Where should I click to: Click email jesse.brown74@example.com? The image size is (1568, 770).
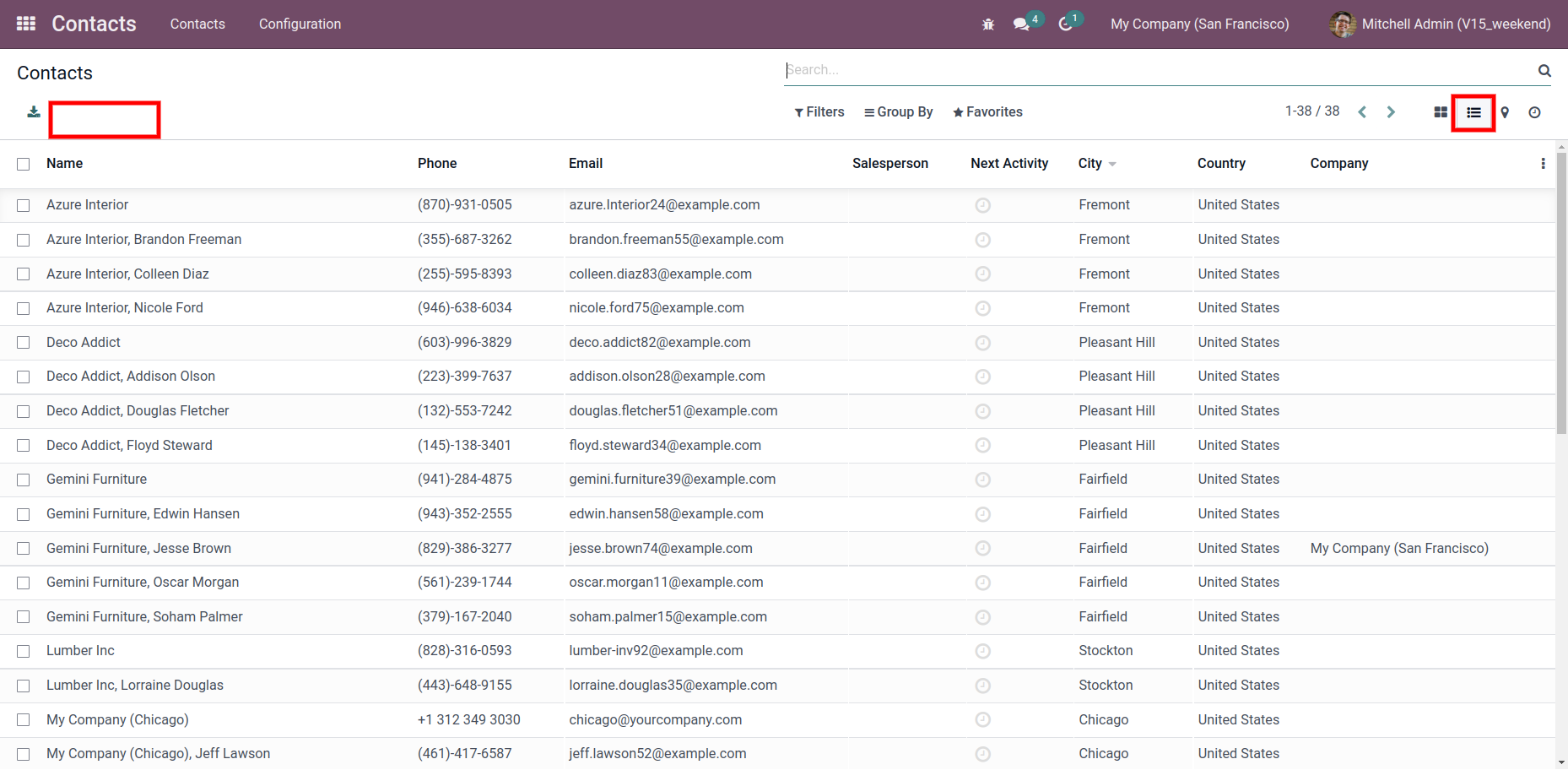click(x=661, y=549)
